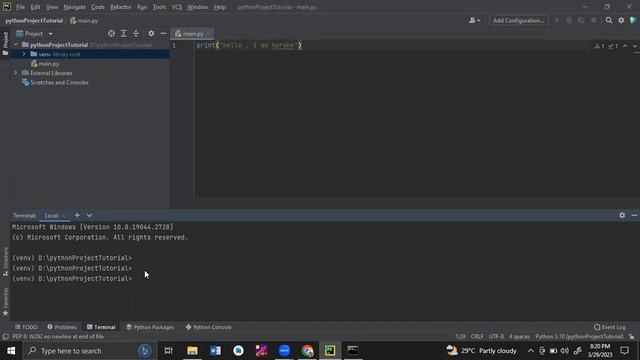
Task: Open Python 3.10 interpreter selector
Action: pos(579,337)
